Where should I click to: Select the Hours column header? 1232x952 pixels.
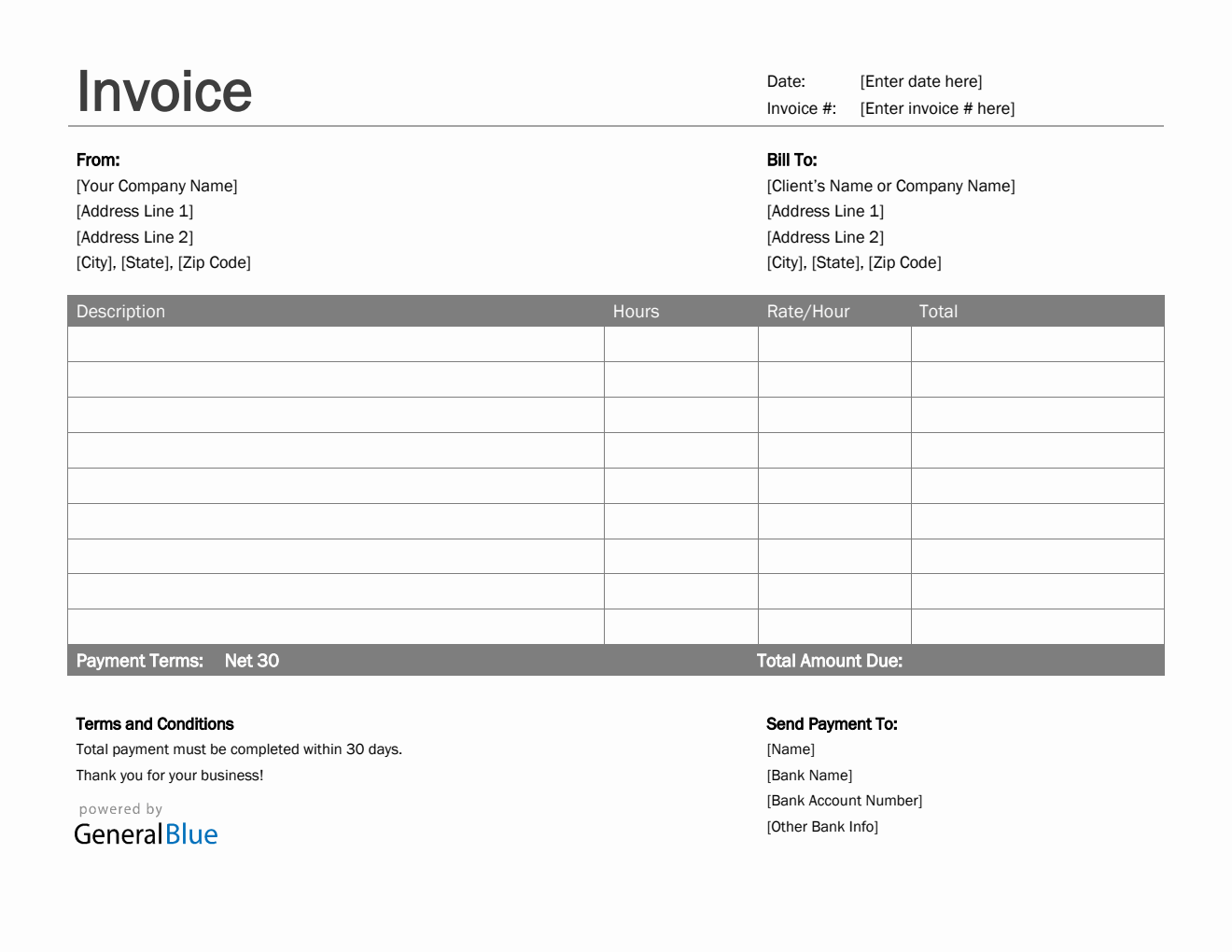tap(636, 312)
